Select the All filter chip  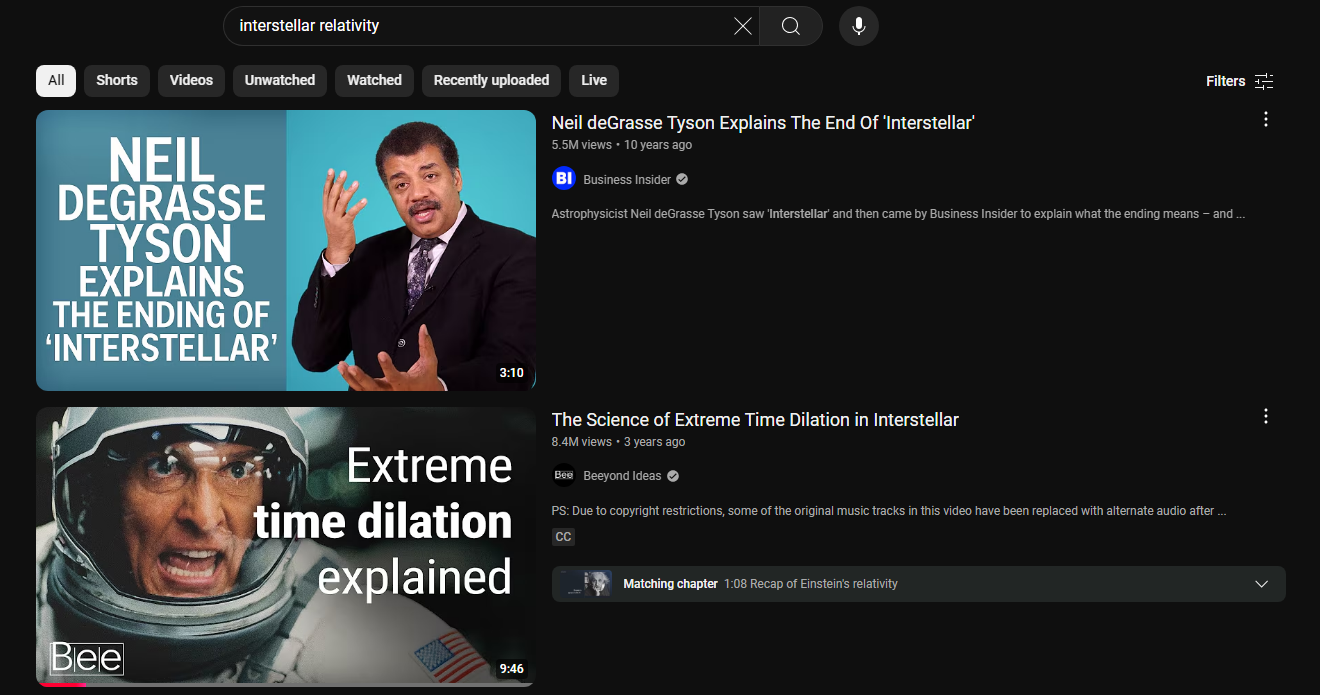tap(56, 80)
